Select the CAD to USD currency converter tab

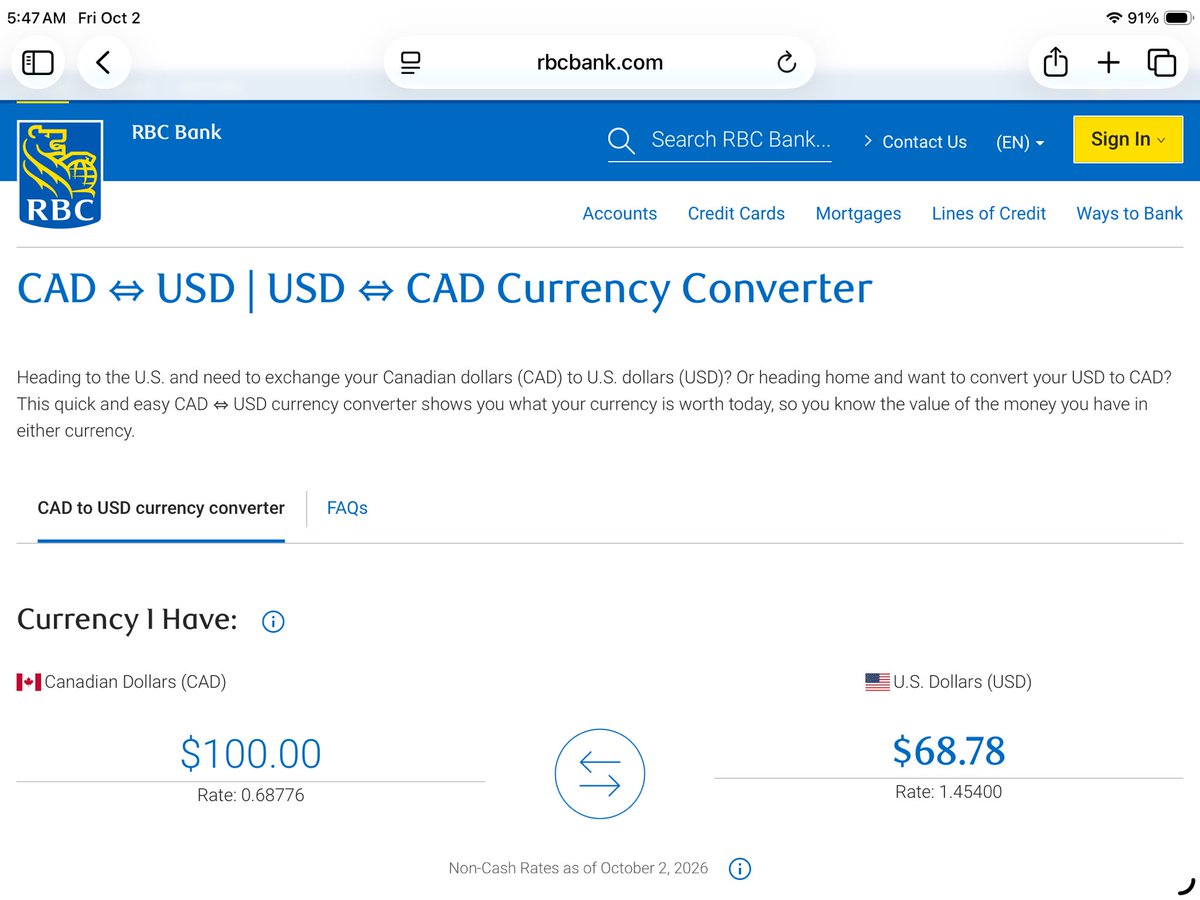pos(161,508)
